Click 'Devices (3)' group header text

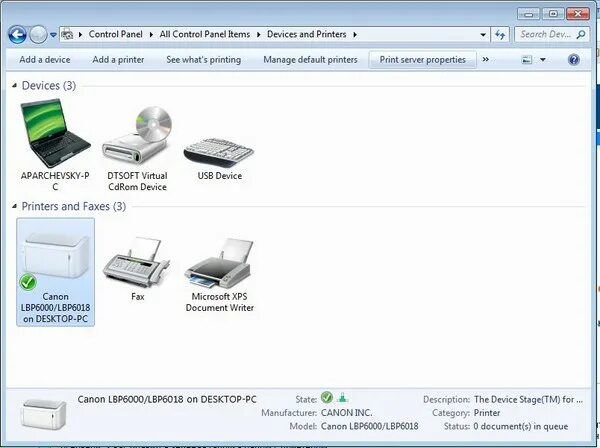pyautogui.click(x=49, y=85)
